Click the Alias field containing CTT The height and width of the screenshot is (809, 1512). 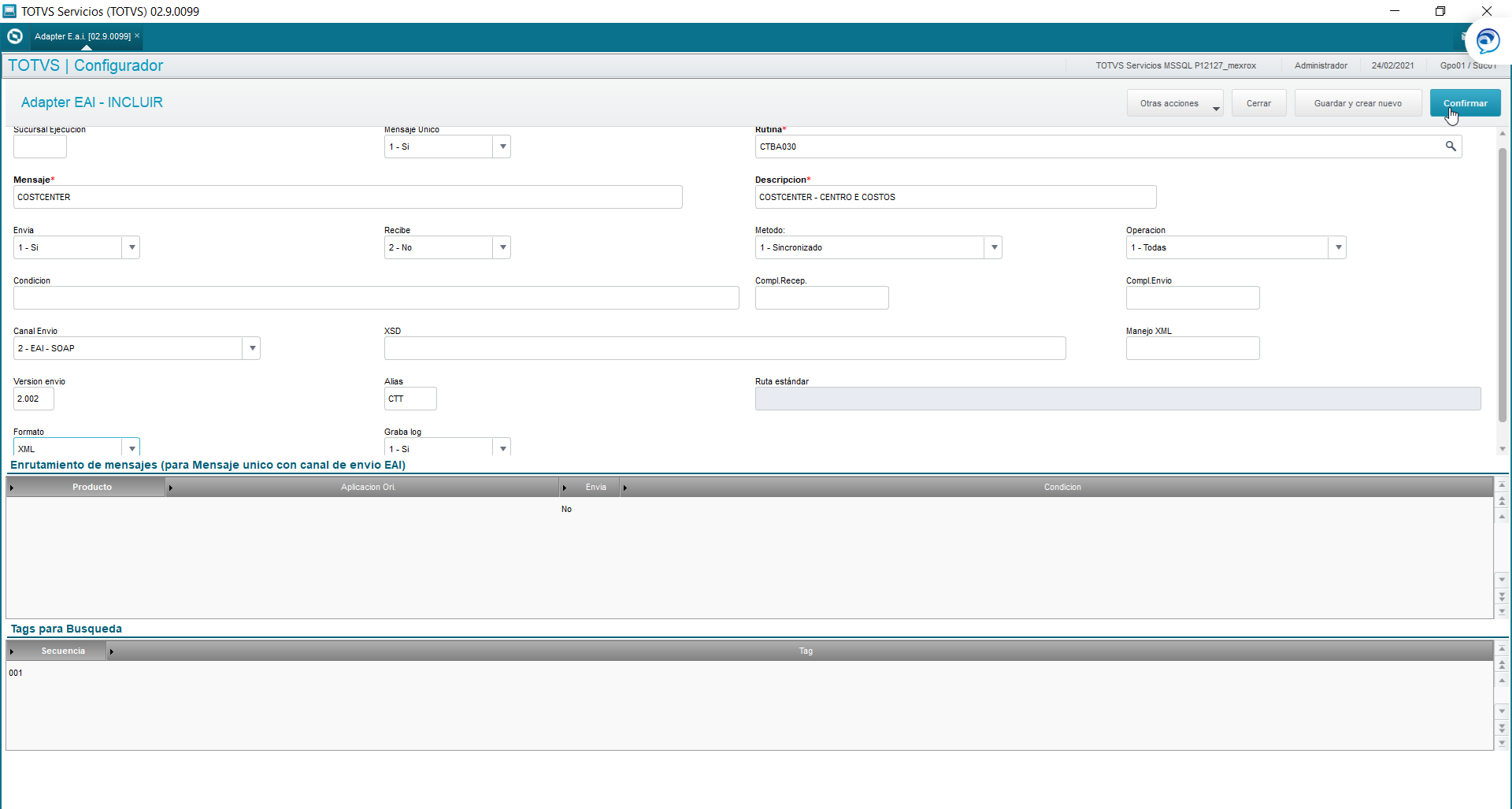pos(410,399)
